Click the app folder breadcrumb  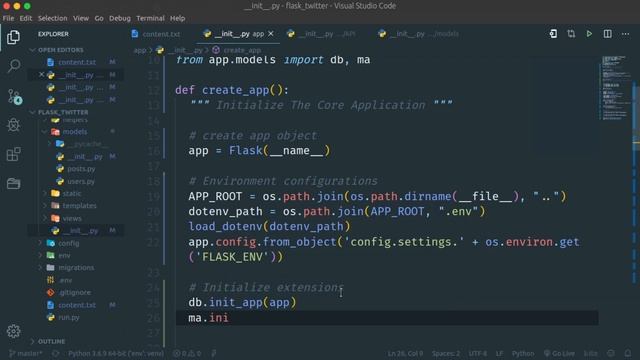140,50
